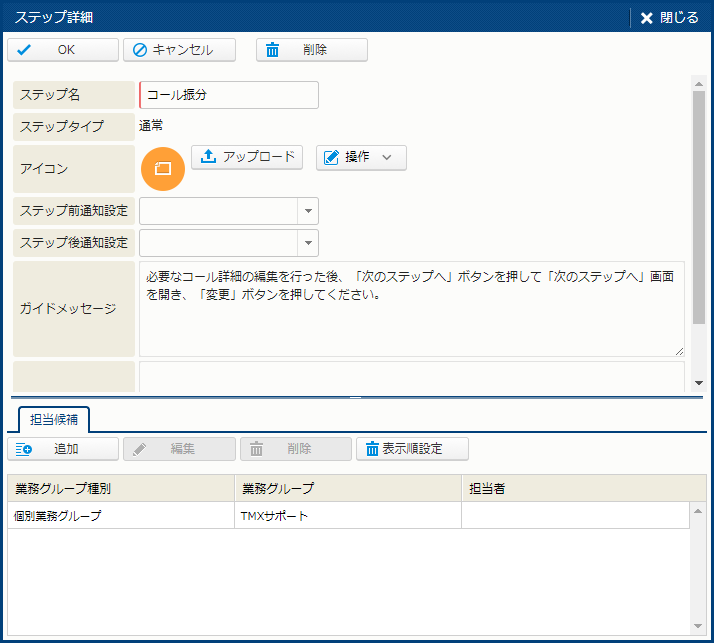Click the 業務グループ種別 column header
The height and width of the screenshot is (643, 714).
tap(120, 488)
